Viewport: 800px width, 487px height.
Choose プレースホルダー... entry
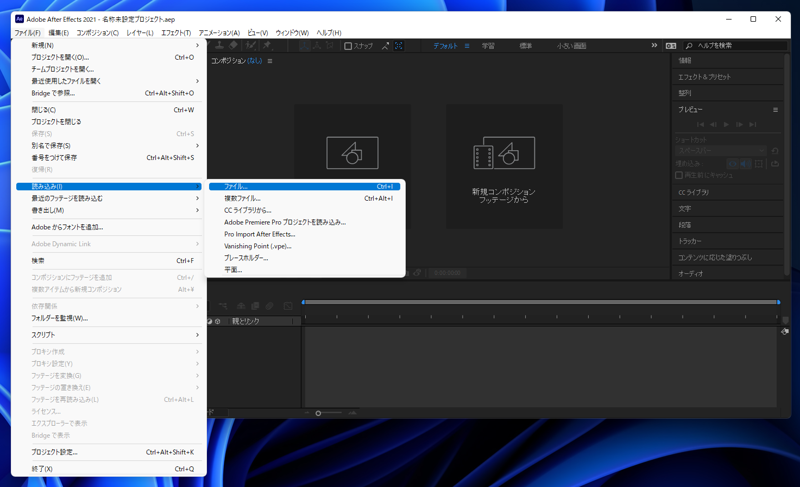[x=305, y=258]
